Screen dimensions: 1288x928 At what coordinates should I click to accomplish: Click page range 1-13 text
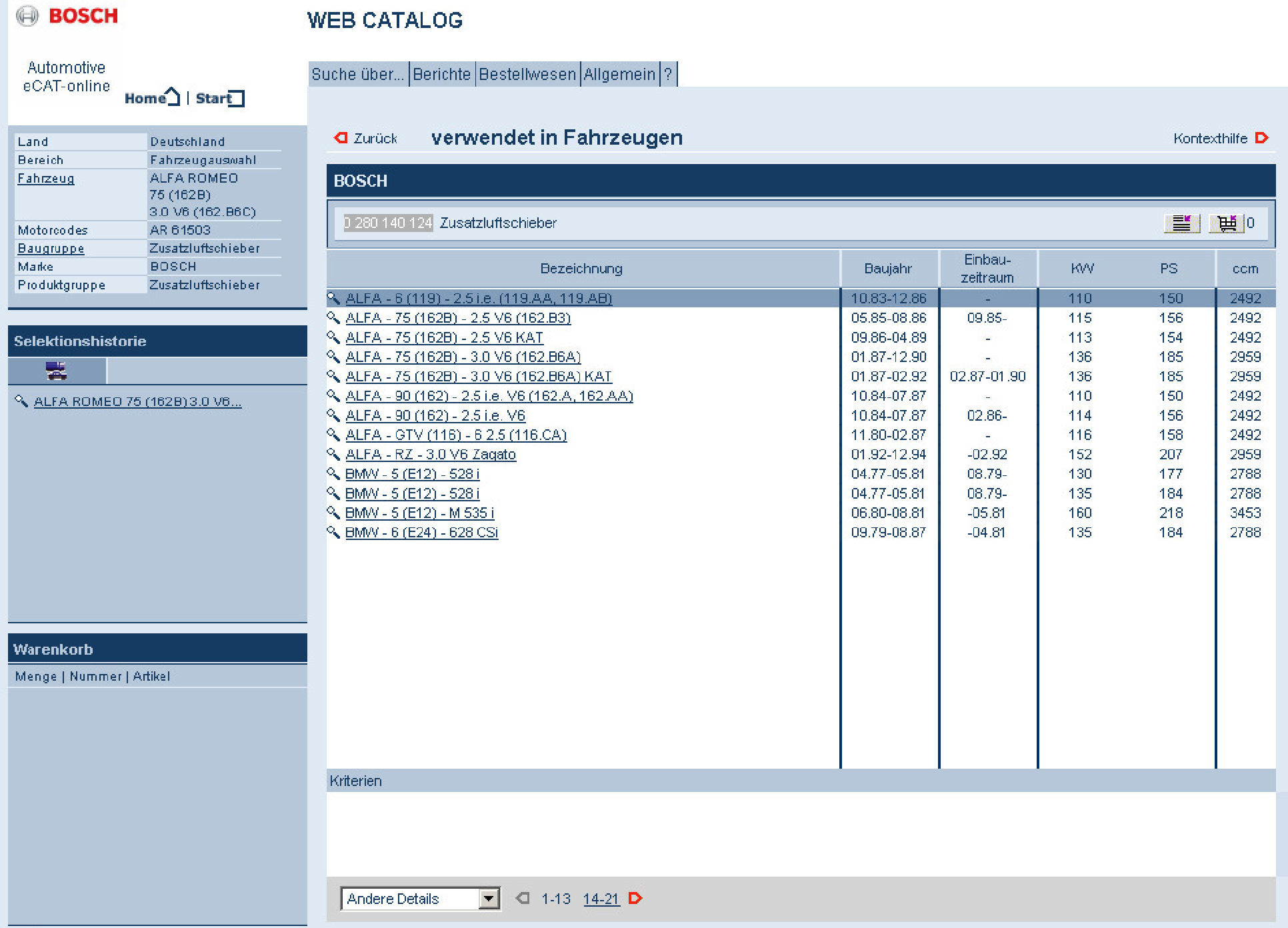[x=556, y=899]
